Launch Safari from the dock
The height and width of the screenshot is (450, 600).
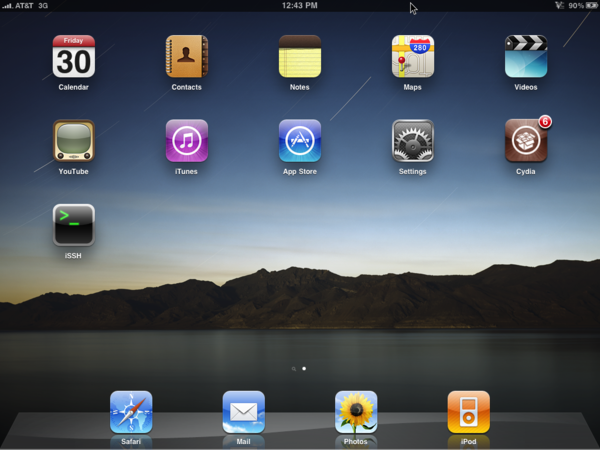pos(131,412)
